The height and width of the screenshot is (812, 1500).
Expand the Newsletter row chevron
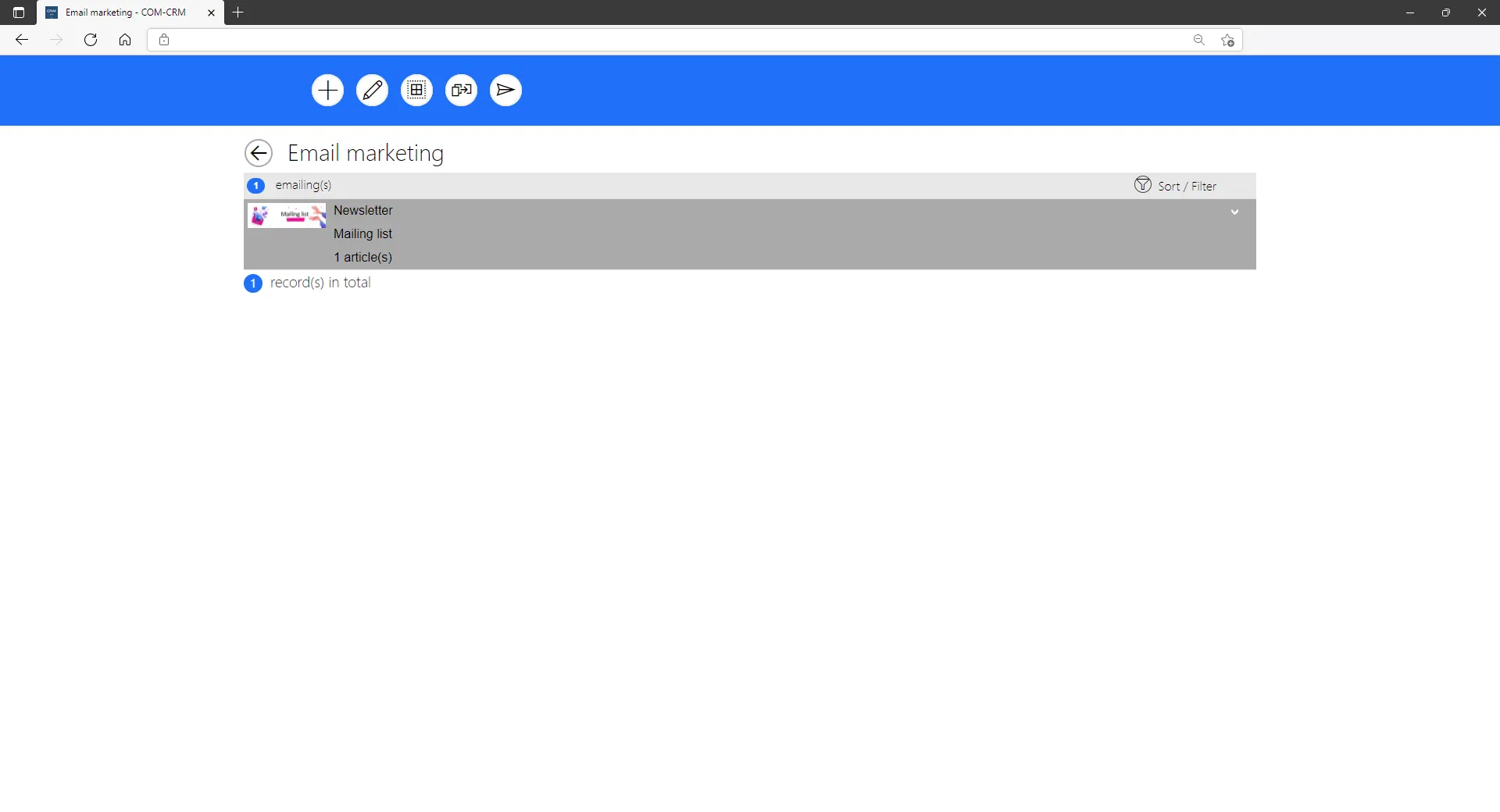coord(1234,212)
